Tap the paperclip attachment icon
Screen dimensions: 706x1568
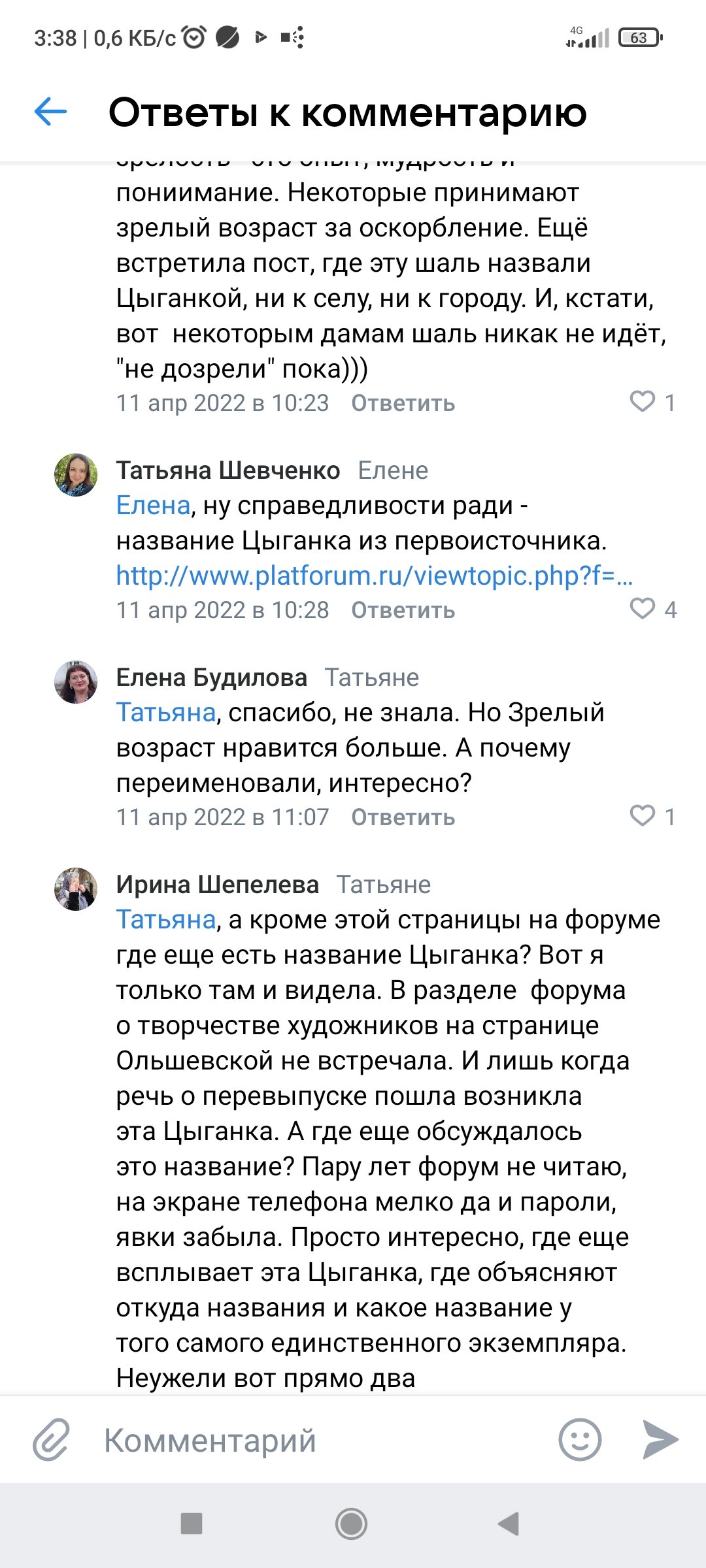[x=51, y=1439]
